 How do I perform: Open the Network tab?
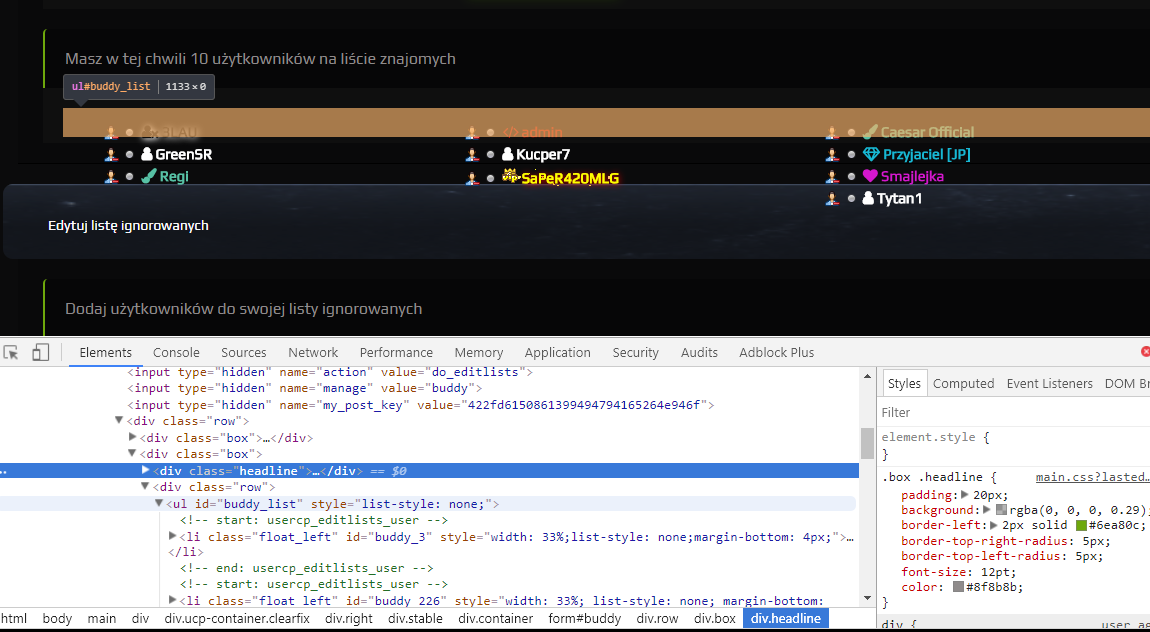(313, 353)
